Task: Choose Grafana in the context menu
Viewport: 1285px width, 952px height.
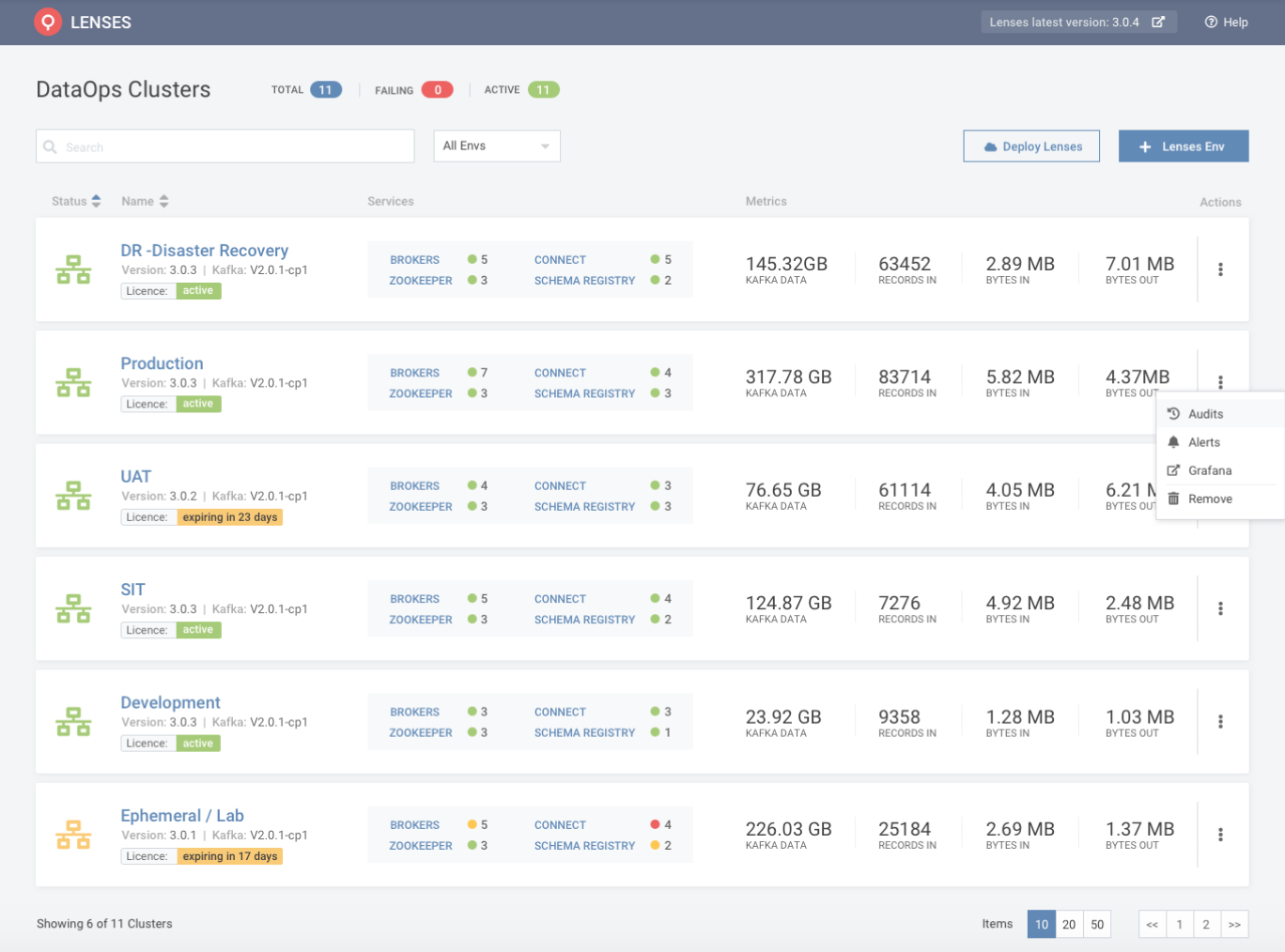Action: coord(1220,470)
